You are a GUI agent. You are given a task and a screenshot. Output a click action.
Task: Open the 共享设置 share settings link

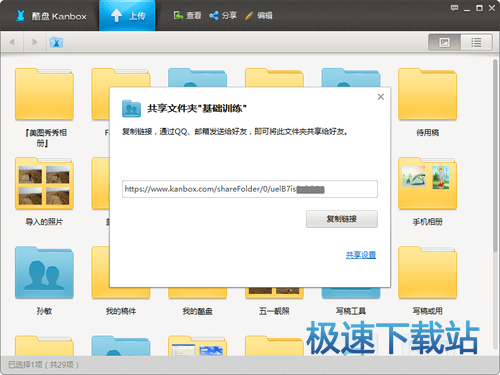361,255
